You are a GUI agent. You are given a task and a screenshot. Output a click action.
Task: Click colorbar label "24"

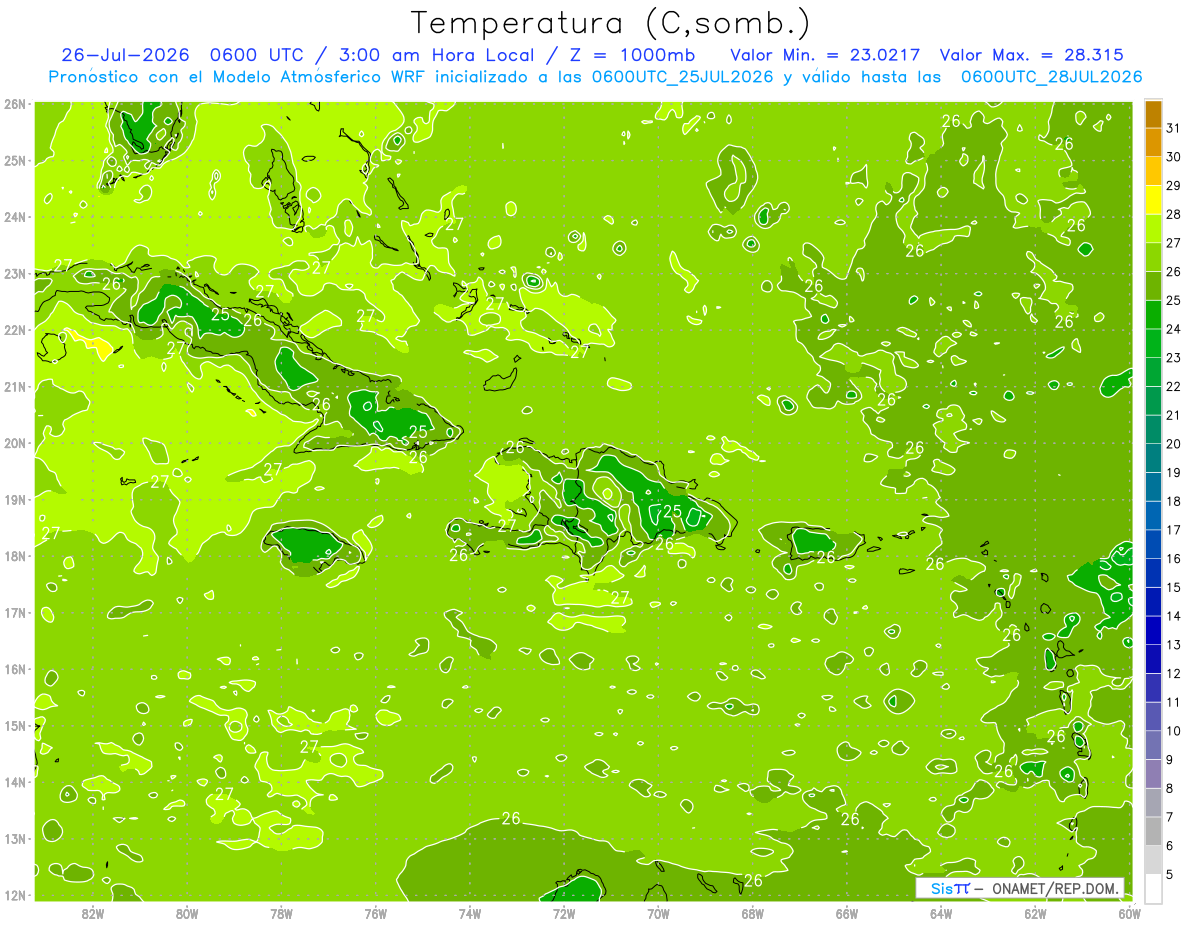[x=1174, y=329]
